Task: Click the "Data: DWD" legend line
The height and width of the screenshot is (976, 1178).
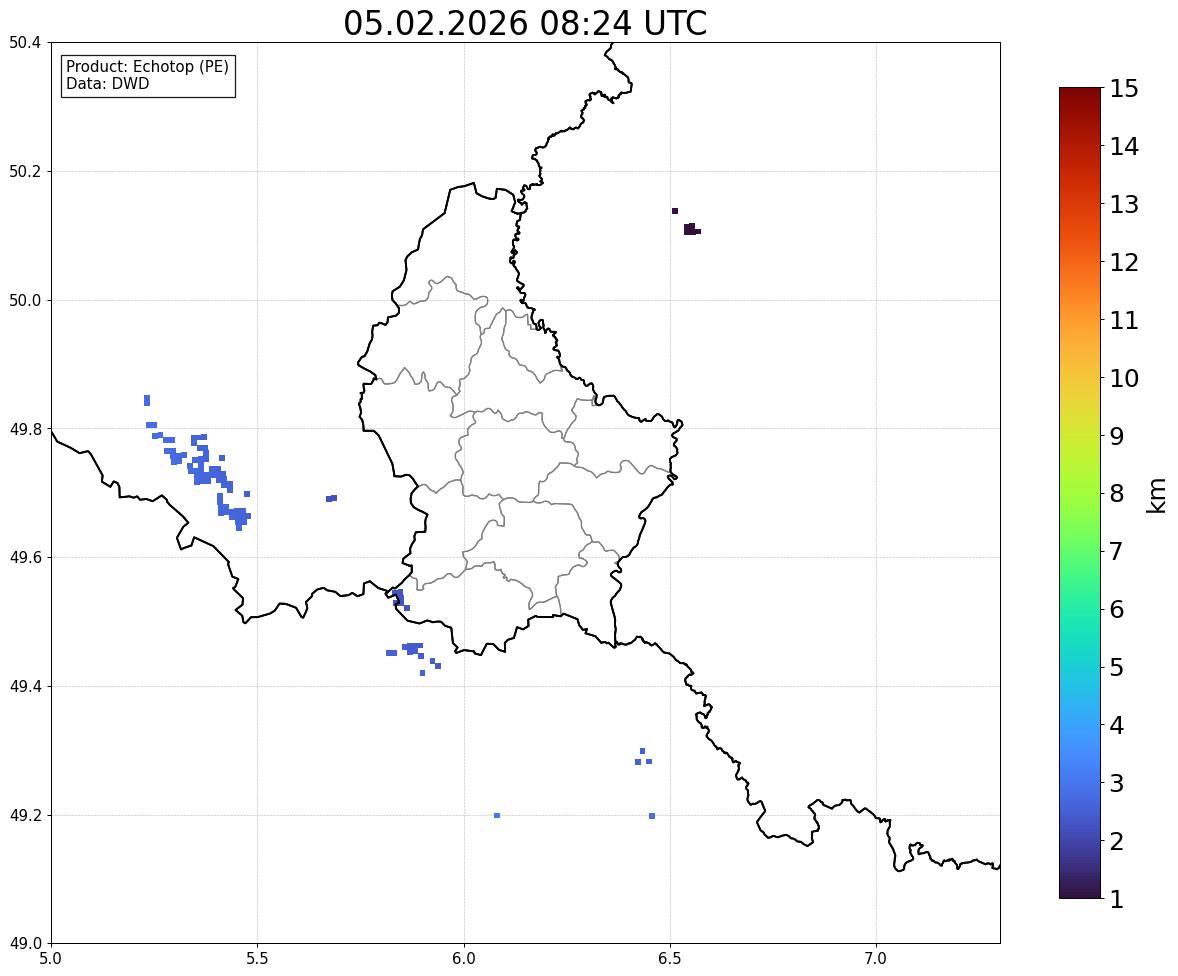Action: [107, 83]
